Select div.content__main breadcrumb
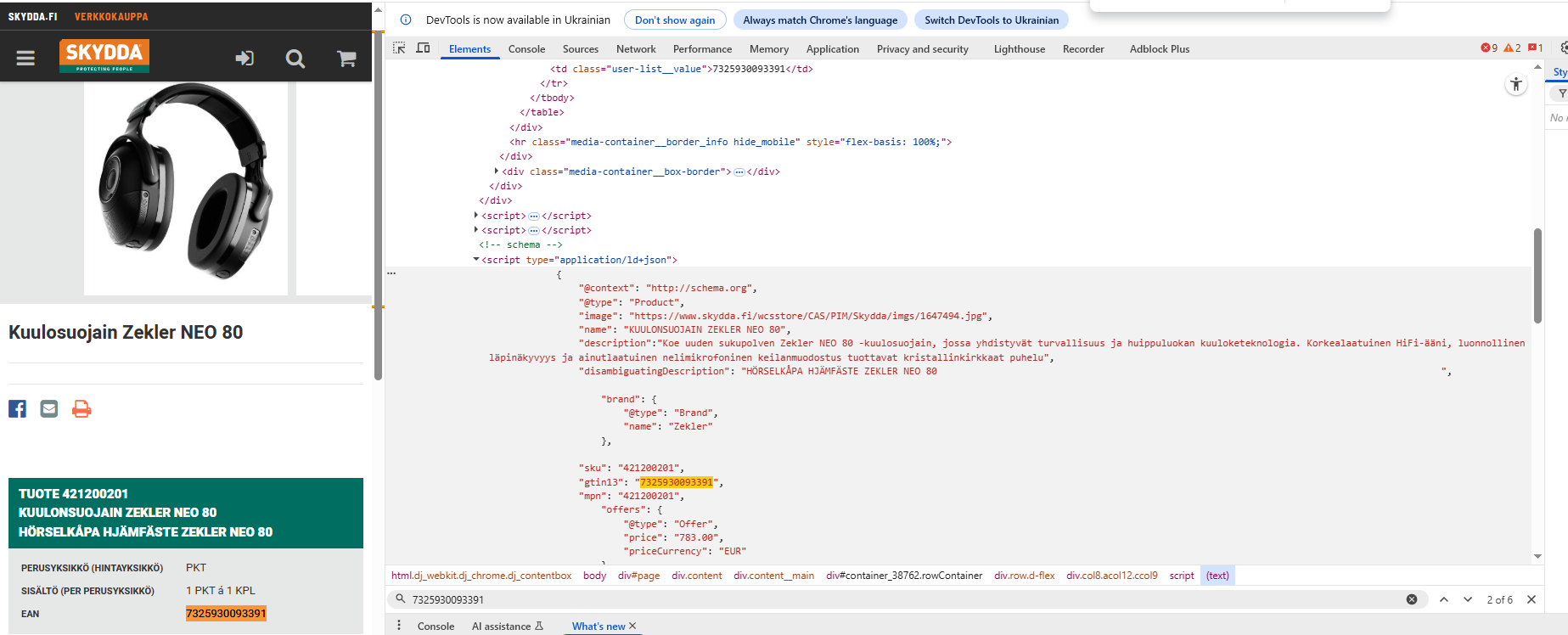The width and height of the screenshot is (1568, 635). (x=773, y=576)
